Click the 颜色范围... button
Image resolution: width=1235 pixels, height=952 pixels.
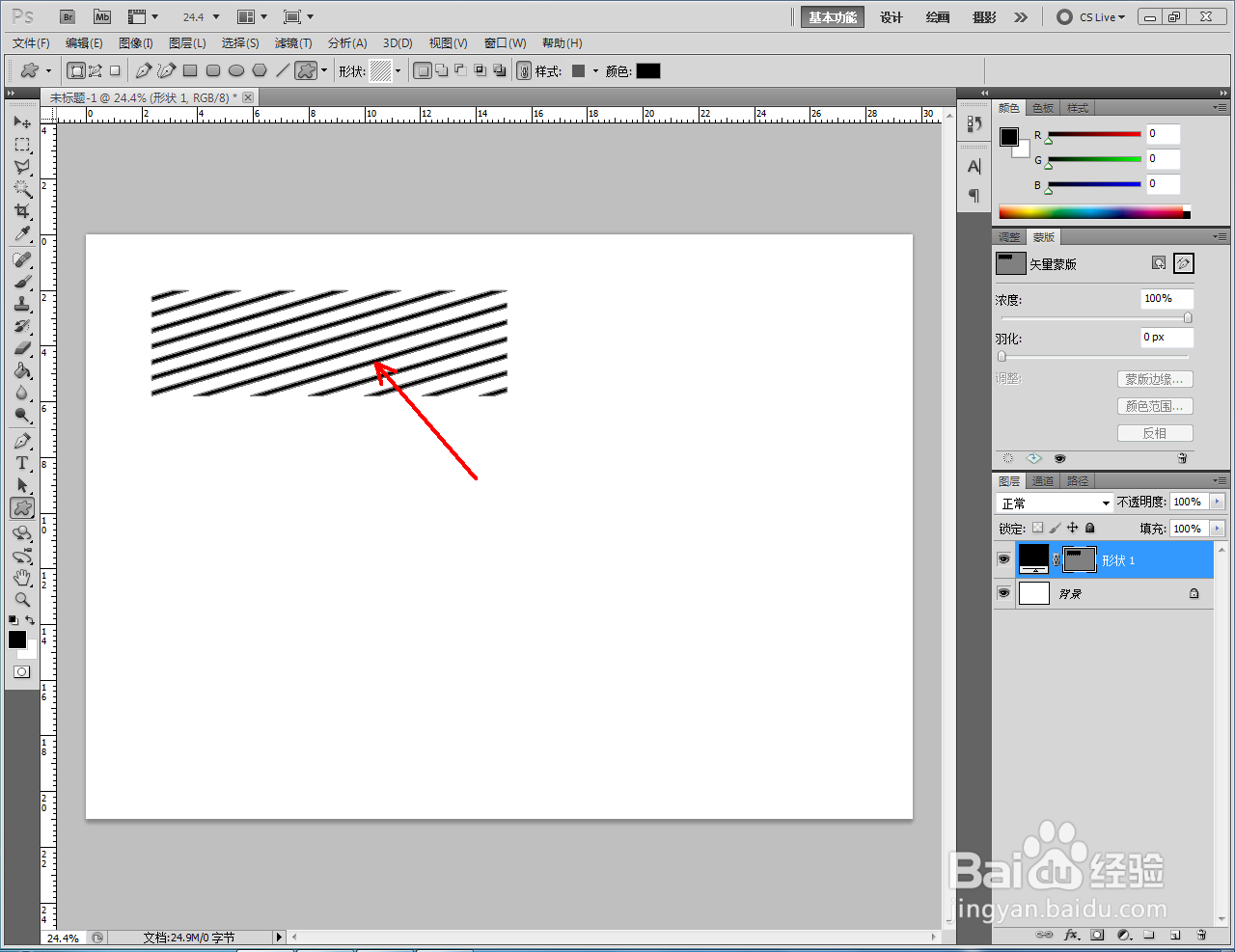[1155, 406]
